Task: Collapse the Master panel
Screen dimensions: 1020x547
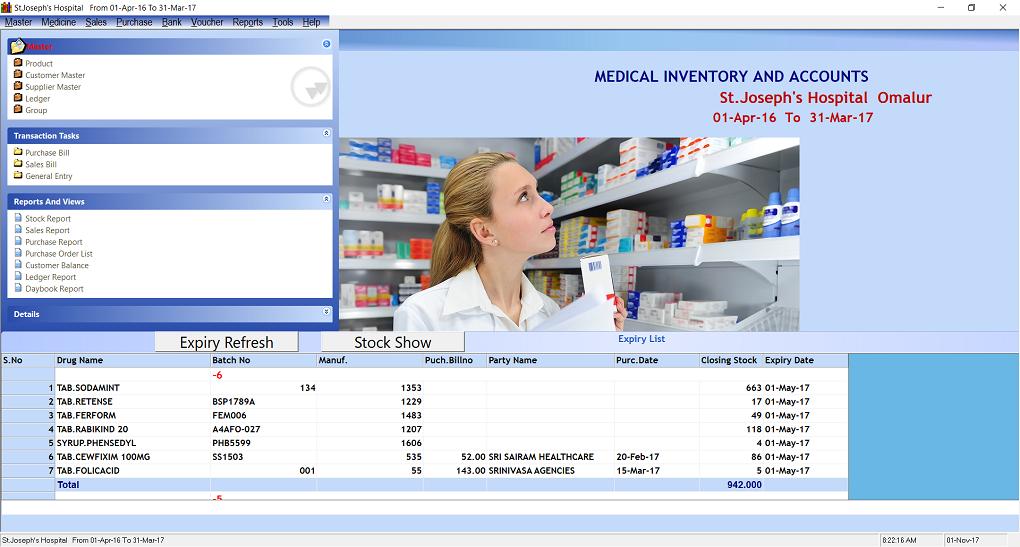Action: click(326, 44)
